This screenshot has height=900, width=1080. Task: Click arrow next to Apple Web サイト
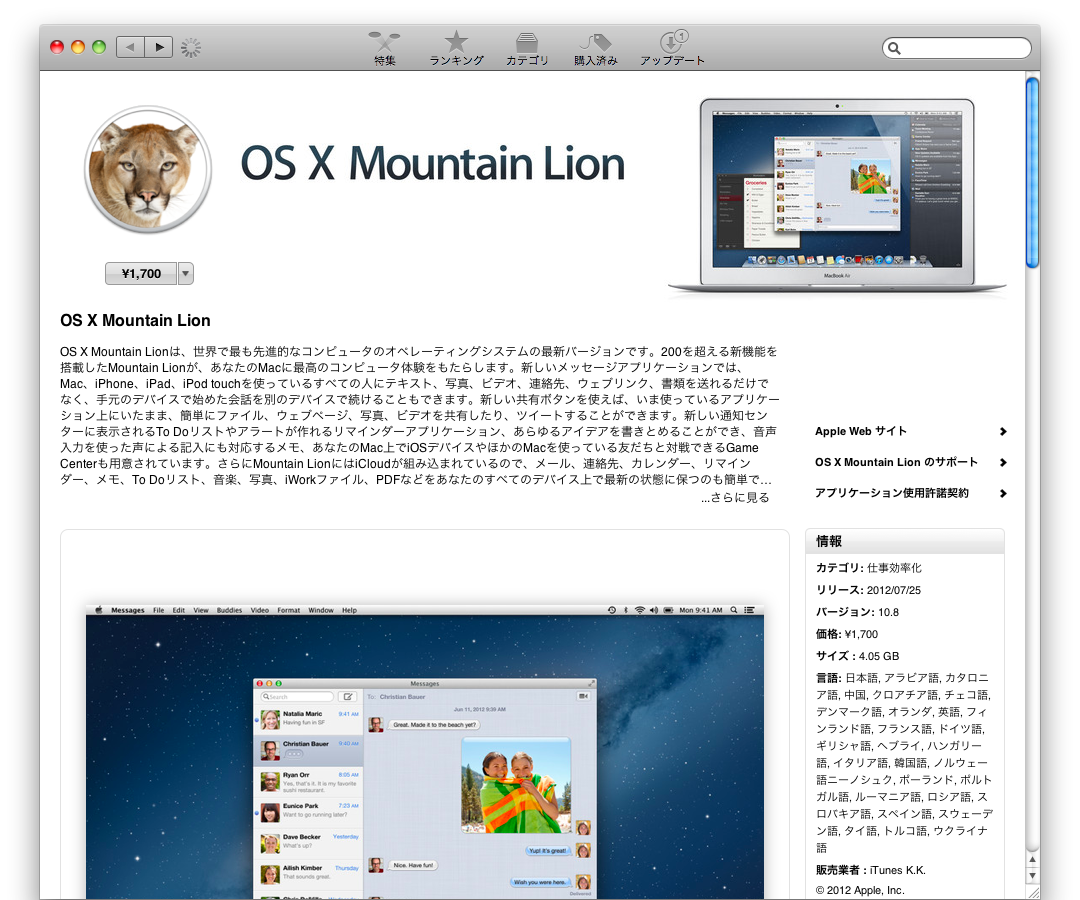1003,432
